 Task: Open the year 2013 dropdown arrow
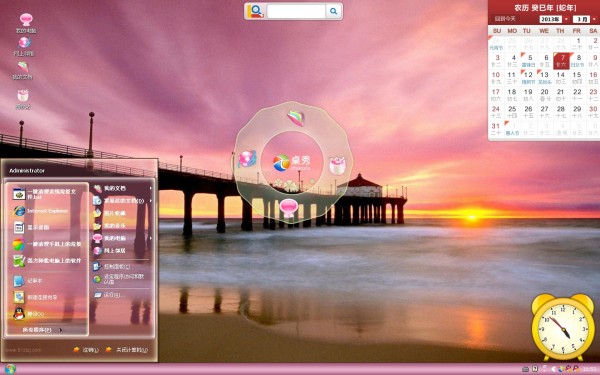click(x=566, y=19)
